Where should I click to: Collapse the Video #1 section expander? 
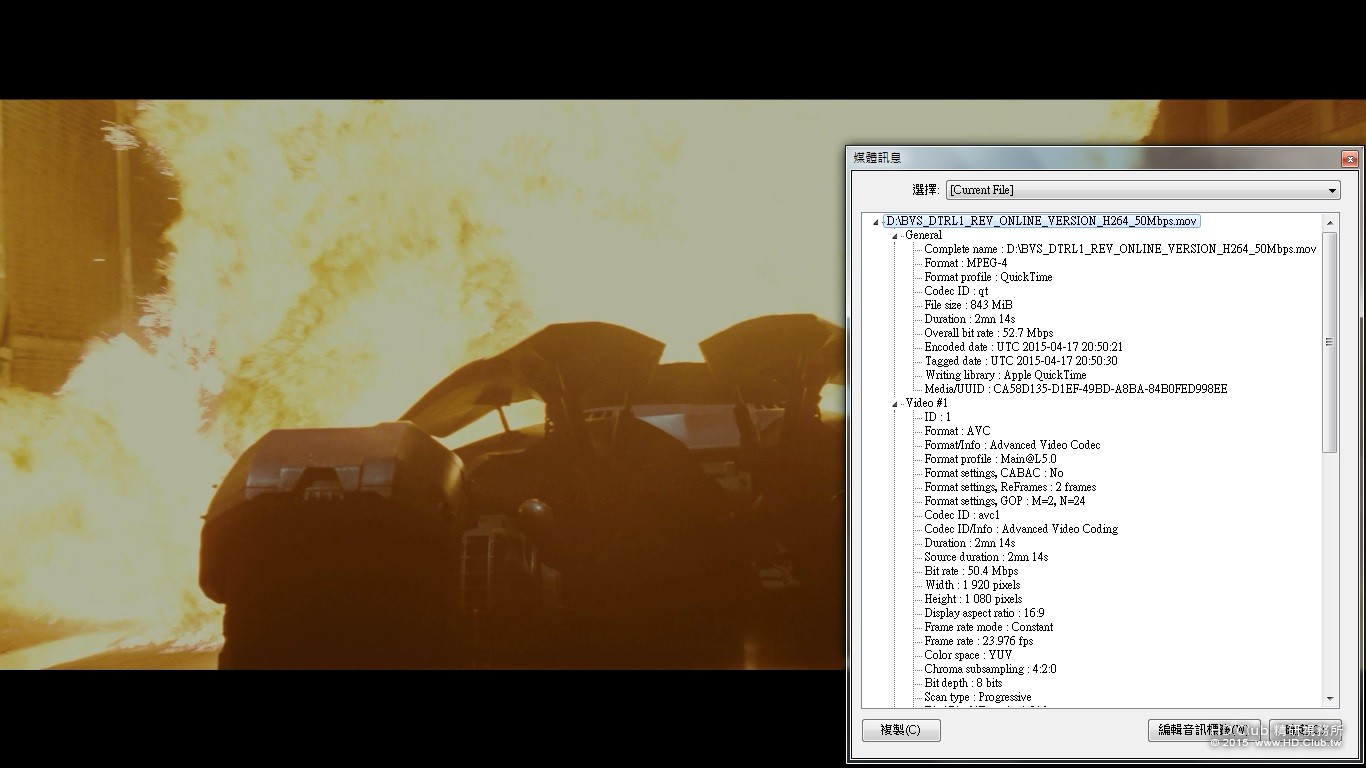pyautogui.click(x=895, y=404)
